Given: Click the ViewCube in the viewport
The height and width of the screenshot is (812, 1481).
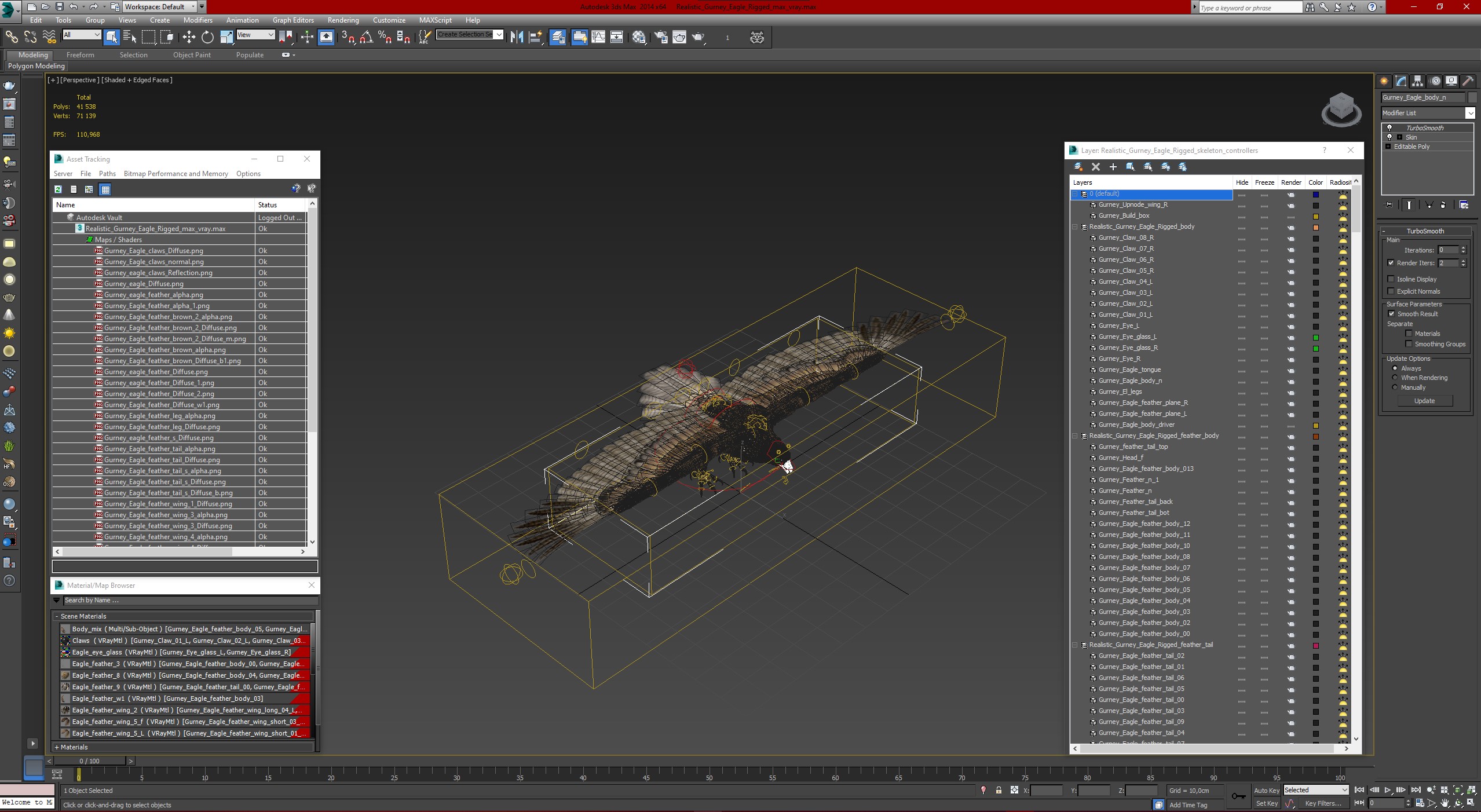Looking at the screenshot, I should click(x=1341, y=109).
